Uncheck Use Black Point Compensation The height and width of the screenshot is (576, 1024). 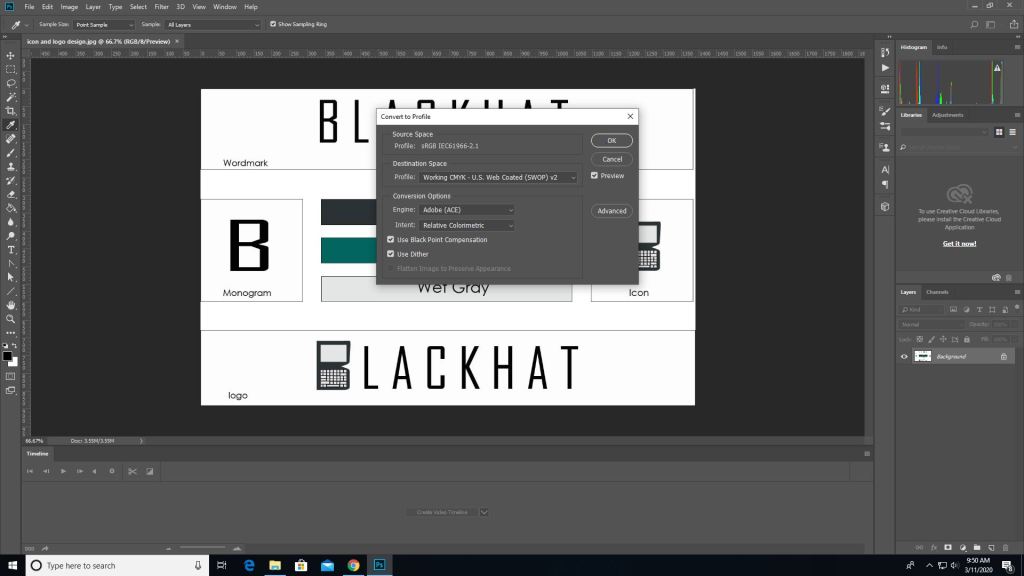point(391,240)
